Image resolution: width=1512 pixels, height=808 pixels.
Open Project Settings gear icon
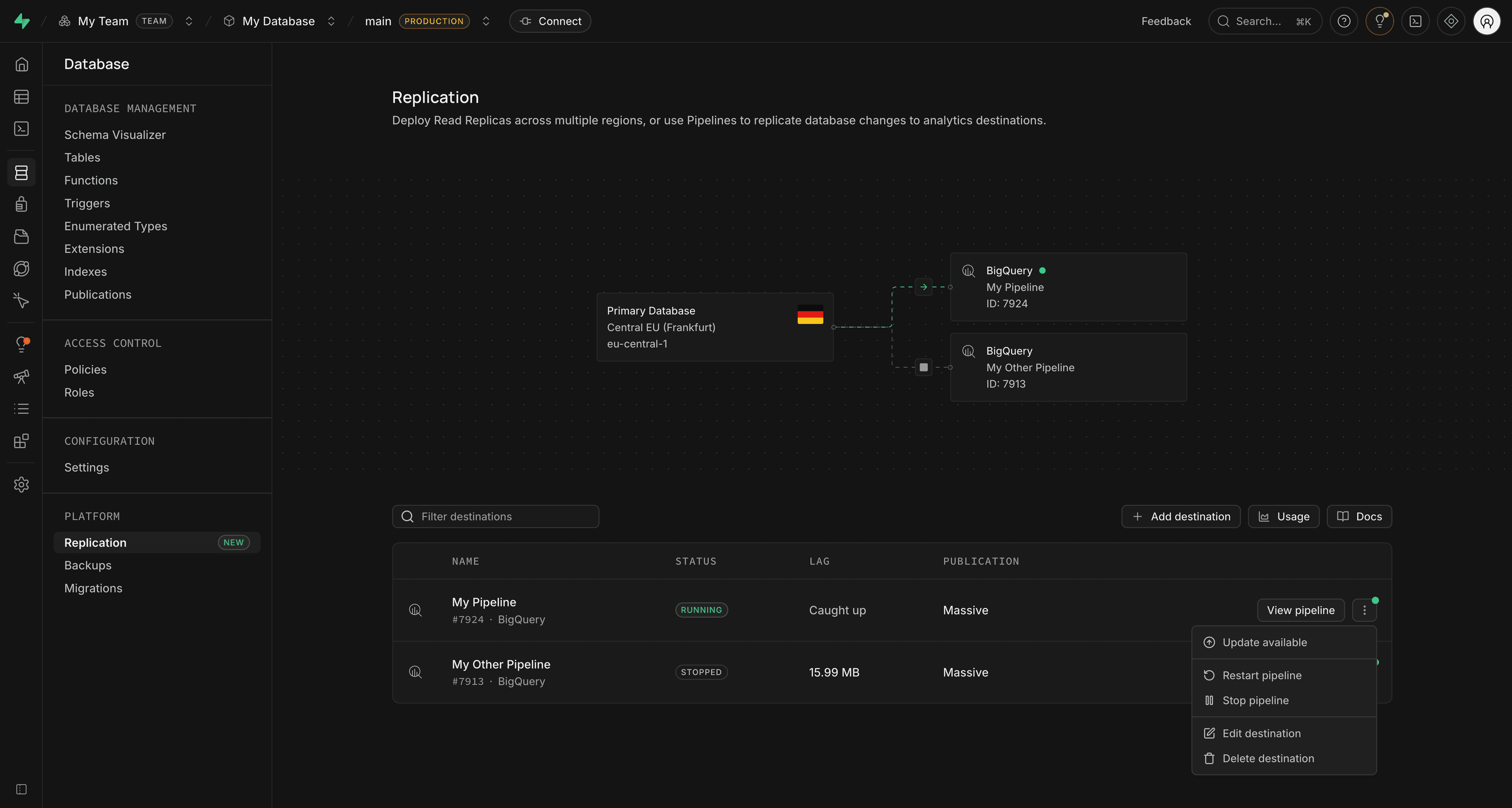(22, 485)
